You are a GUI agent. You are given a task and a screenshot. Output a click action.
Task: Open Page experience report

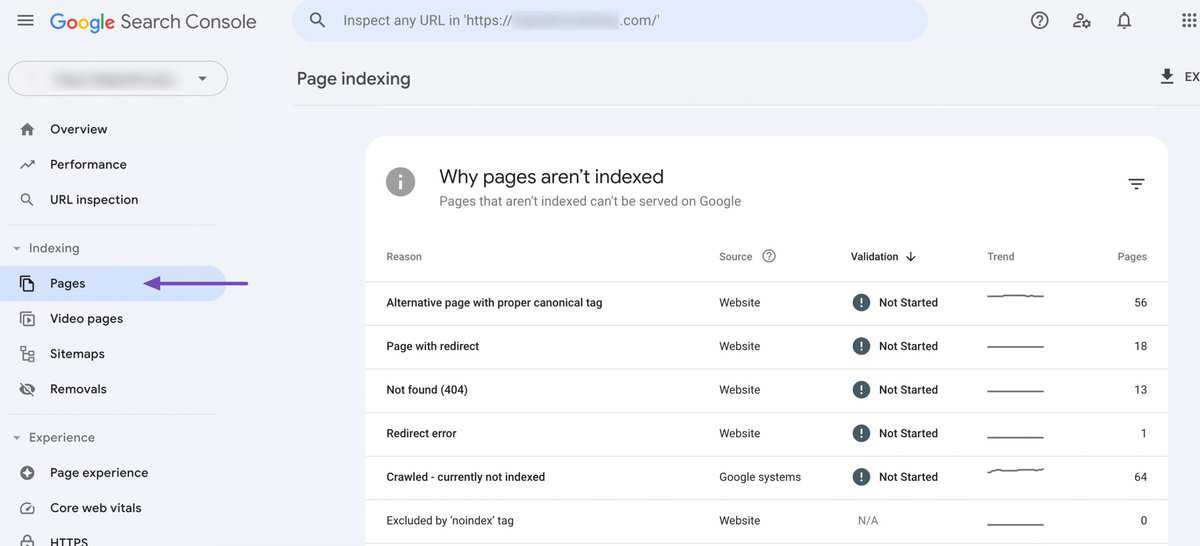pos(99,473)
